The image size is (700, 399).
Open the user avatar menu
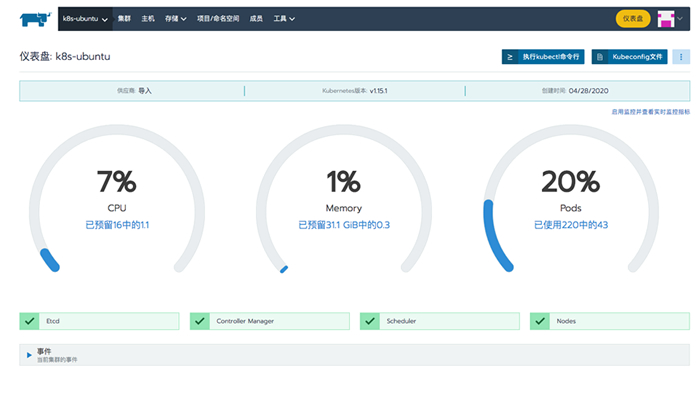click(x=666, y=19)
